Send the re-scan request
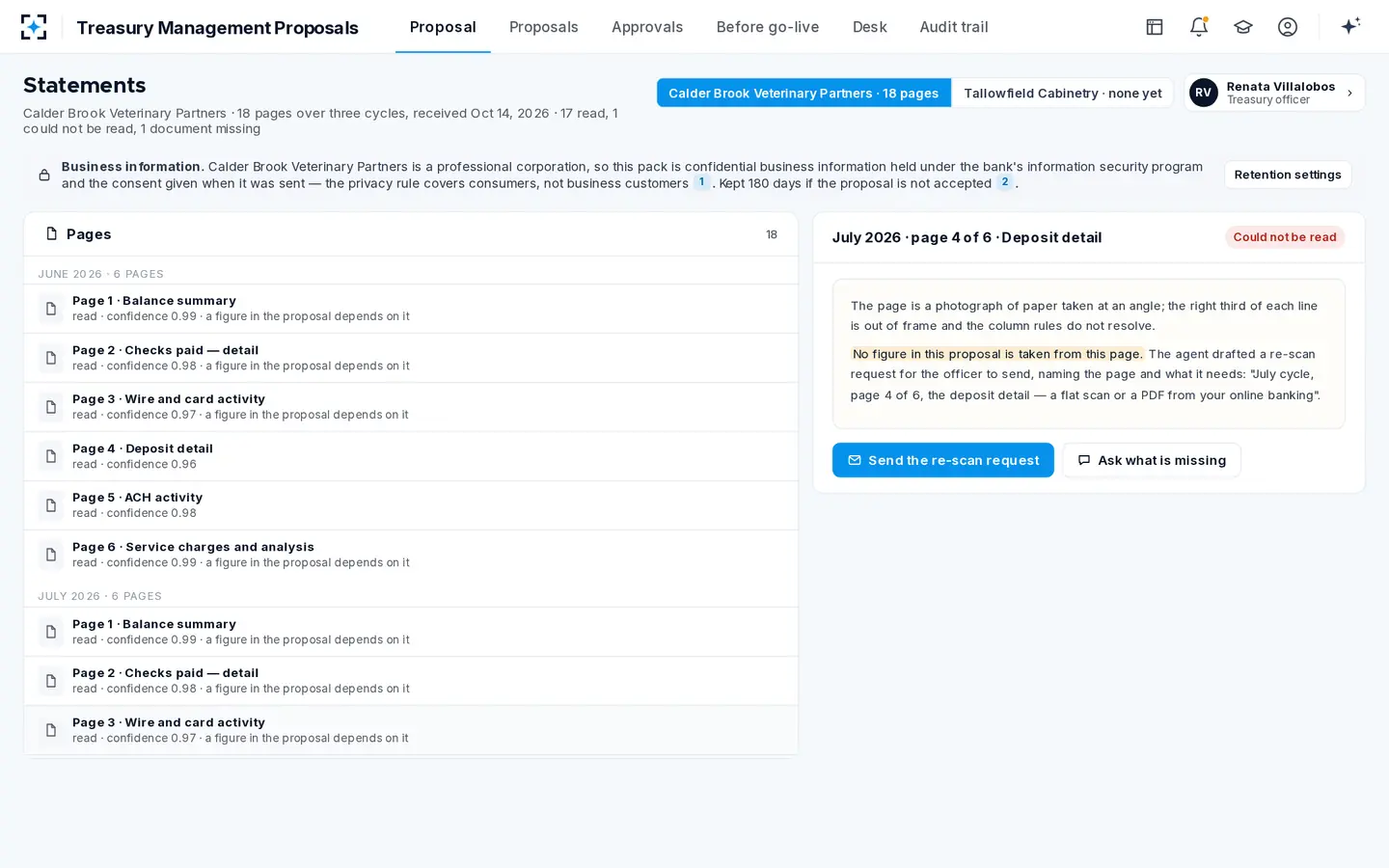1389x868 pixels. coord(943,460)
